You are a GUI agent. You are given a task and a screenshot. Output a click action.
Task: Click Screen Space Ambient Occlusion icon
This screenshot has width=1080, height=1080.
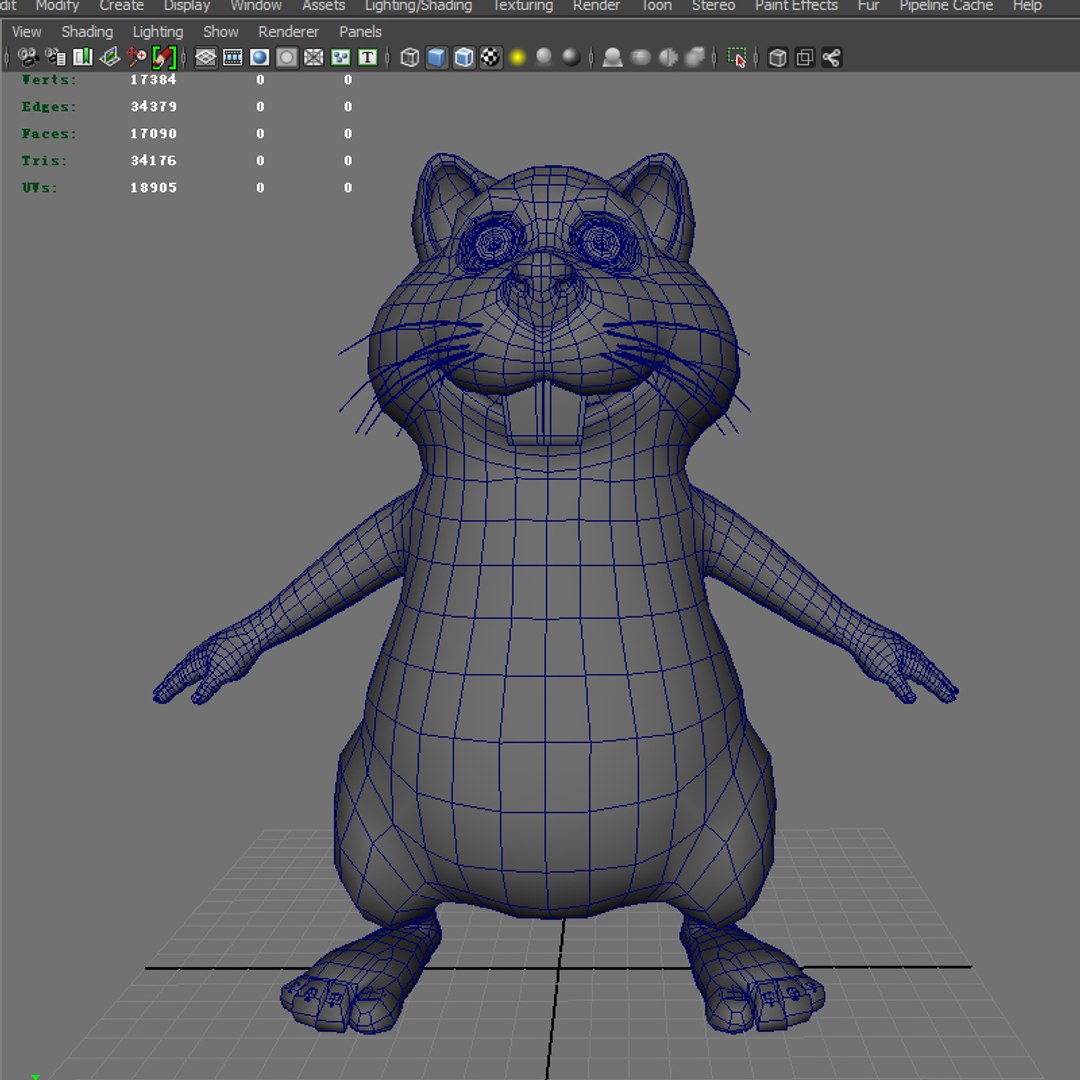612,57
